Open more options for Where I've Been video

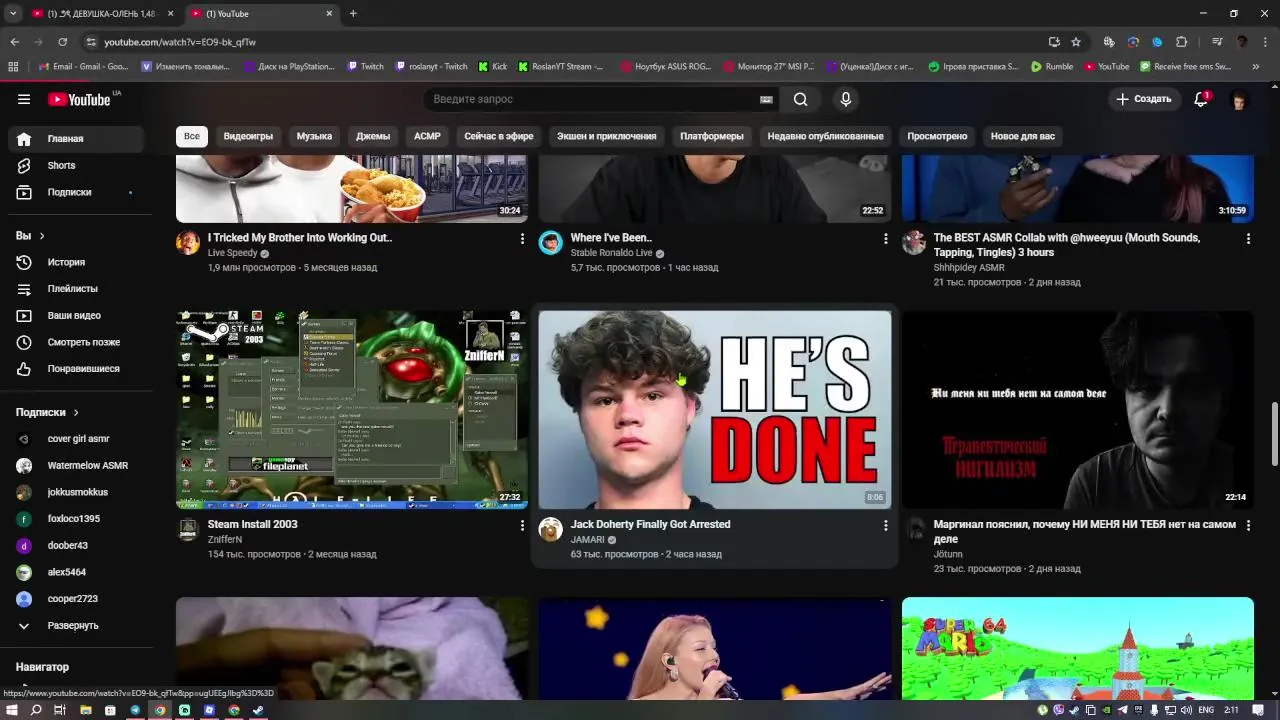(885, 239)
